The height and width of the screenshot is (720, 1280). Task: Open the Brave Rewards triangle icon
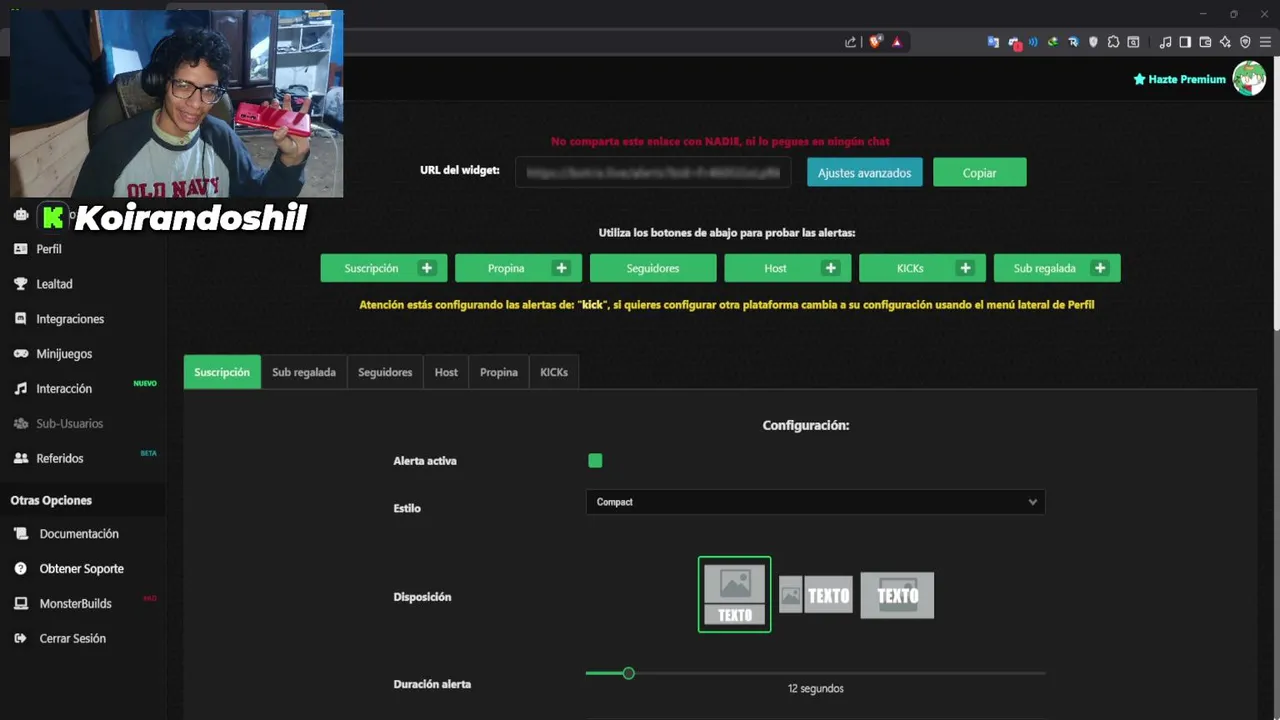click(x=897, y=42)
